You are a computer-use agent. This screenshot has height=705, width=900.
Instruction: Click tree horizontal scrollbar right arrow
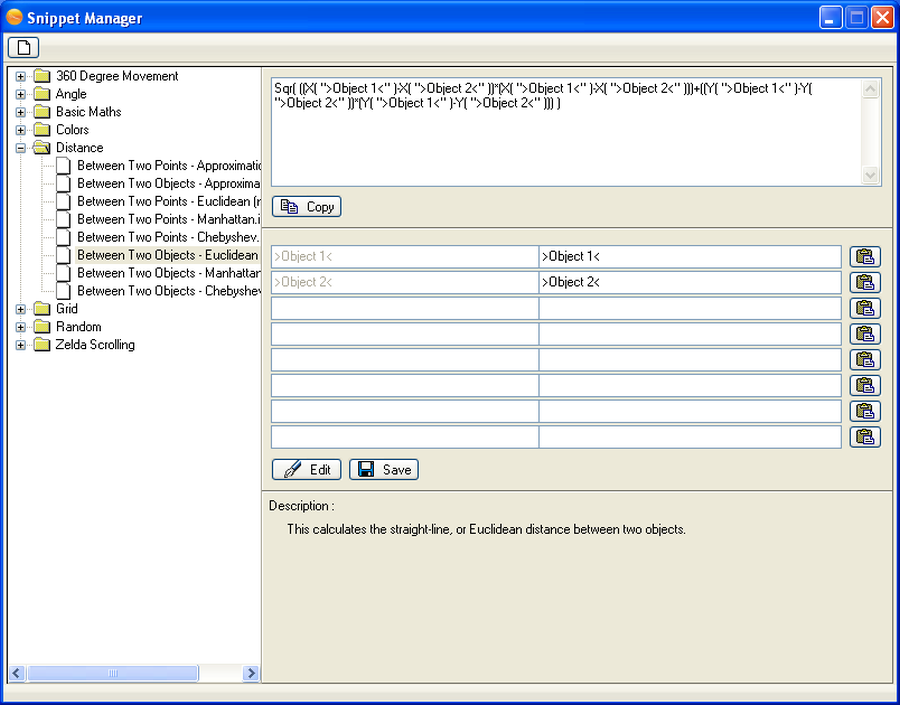251,673
